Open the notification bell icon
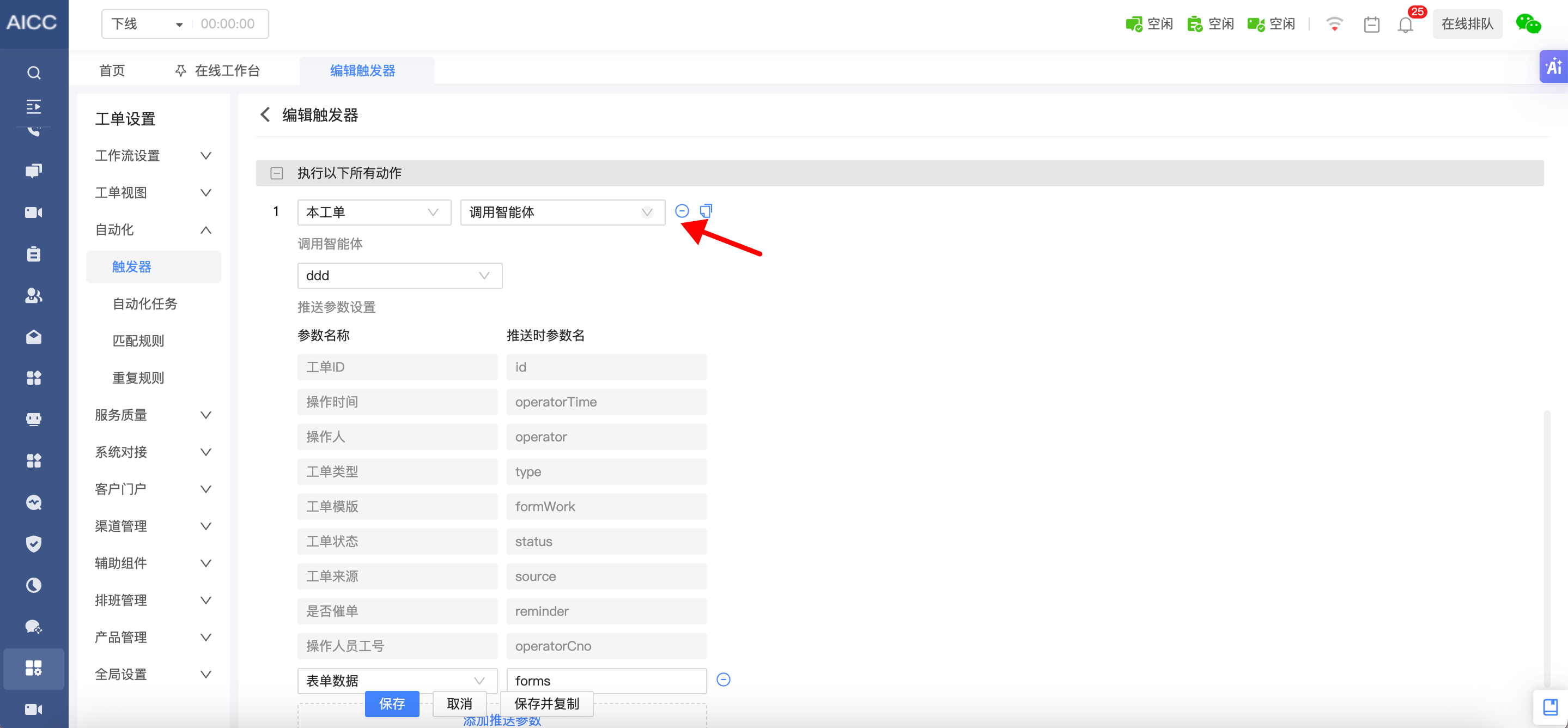The width and height of the screenshot is (1568, 728). click(1405, 25)
